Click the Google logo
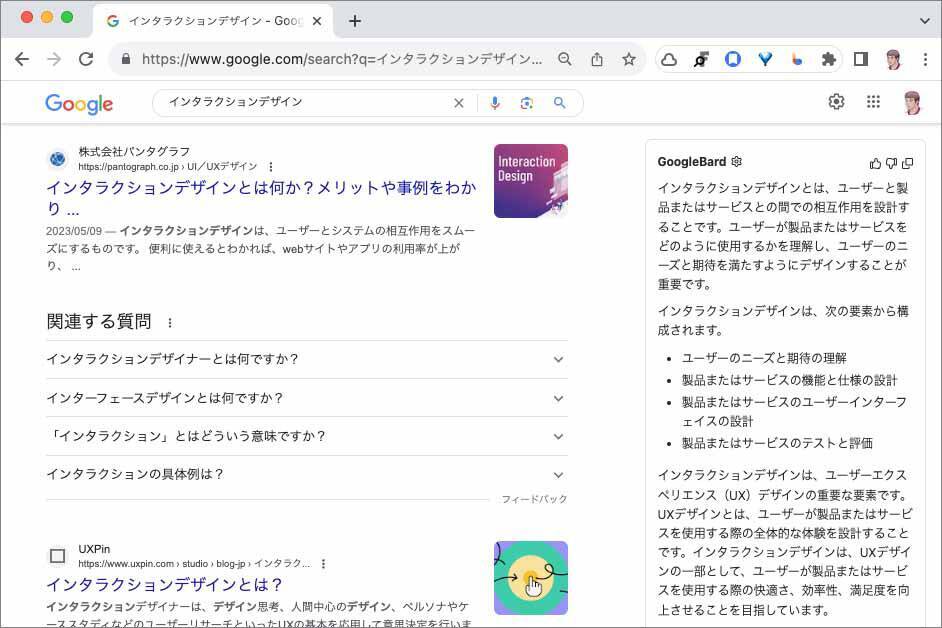Image resolution: width=942 pixels, height=628 pixels. coord(79,104)
